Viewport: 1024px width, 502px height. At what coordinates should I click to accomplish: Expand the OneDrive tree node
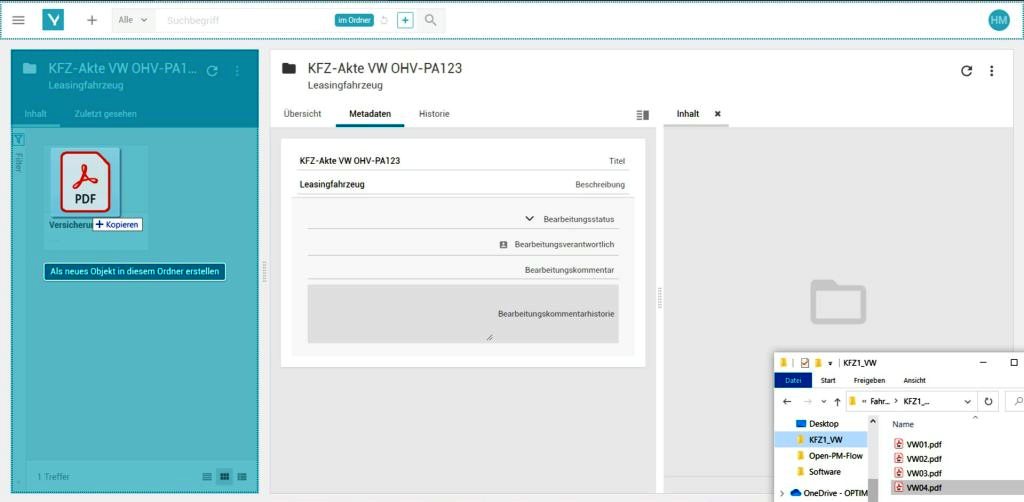click(x=782, y=493)
